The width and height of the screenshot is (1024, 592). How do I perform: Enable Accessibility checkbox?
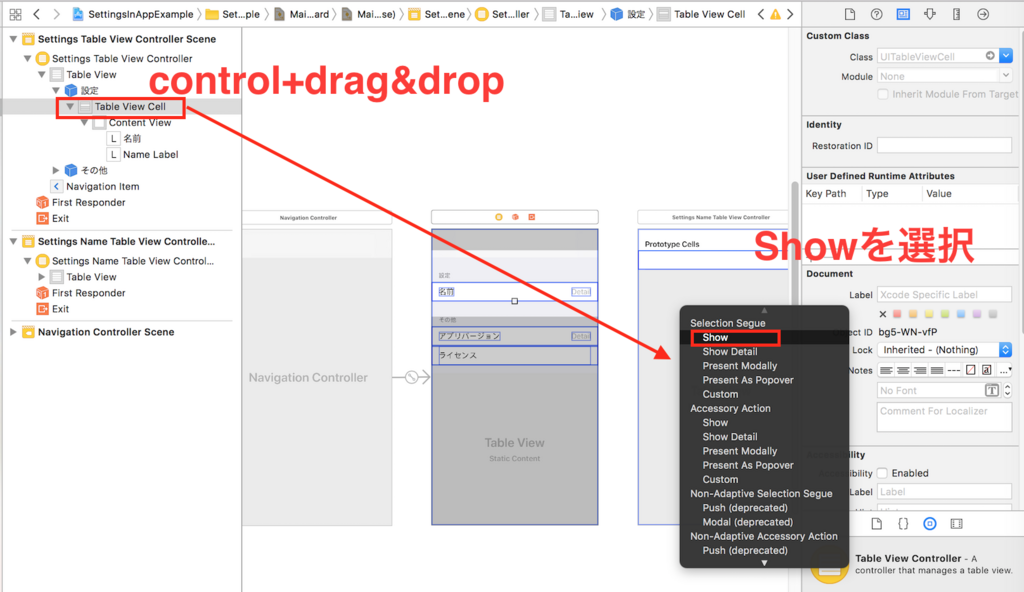click(882, 473)
